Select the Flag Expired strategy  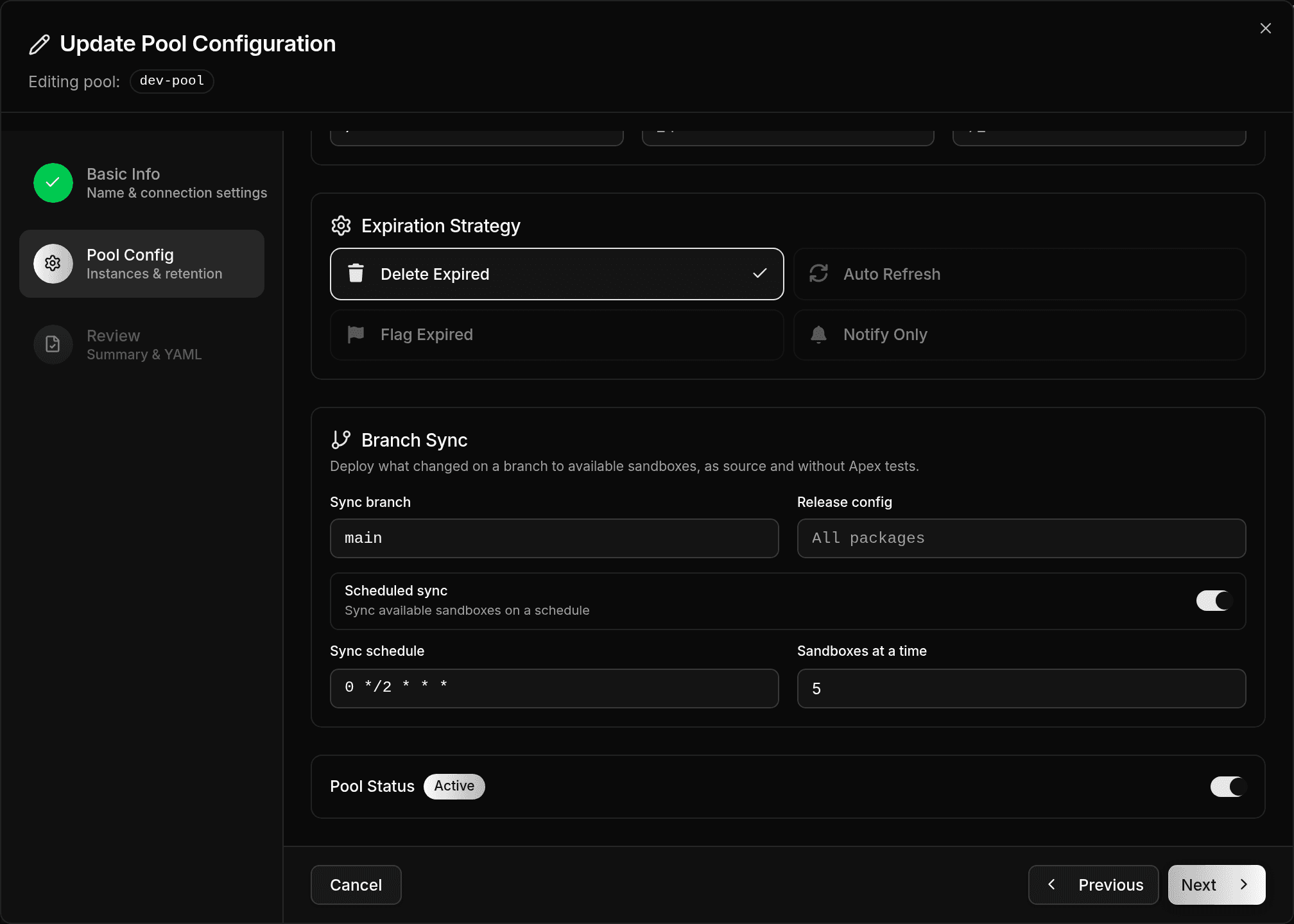(556, 335)
